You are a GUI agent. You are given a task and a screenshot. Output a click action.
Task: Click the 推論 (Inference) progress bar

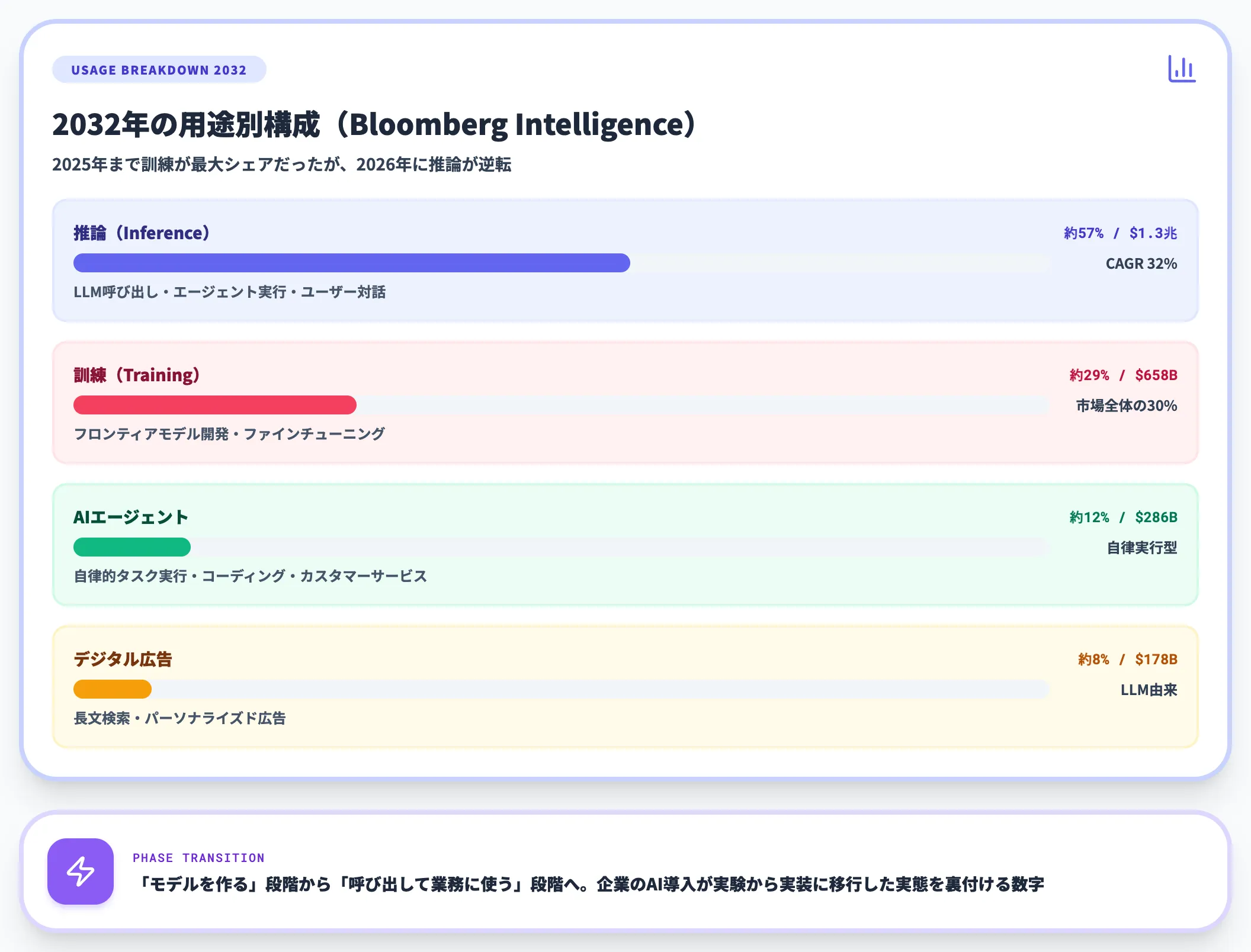561,263
